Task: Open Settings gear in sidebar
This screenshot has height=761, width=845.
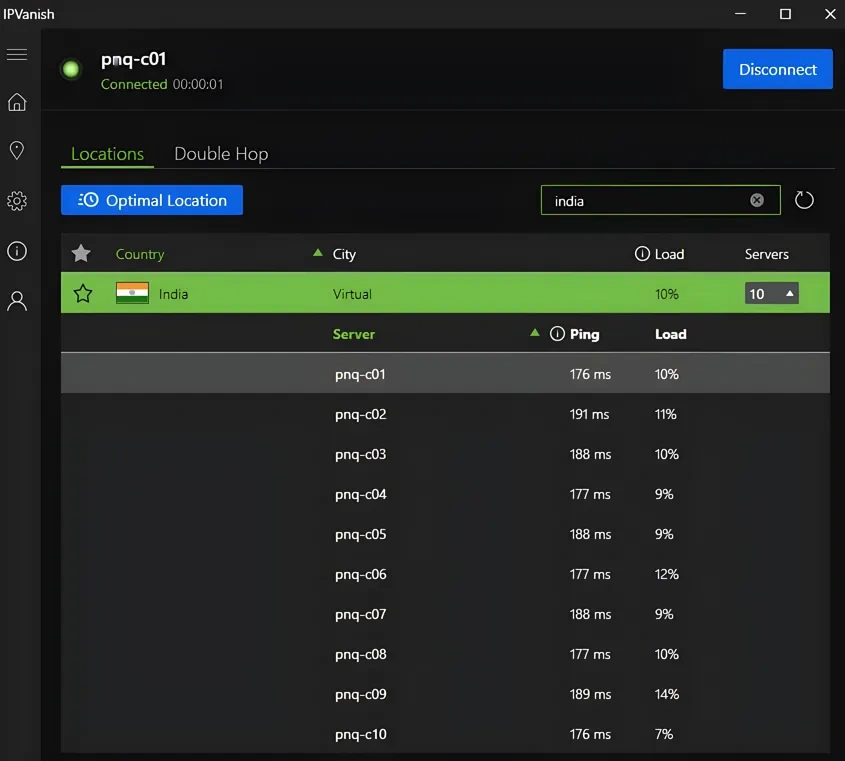Action: pos(17,200)
